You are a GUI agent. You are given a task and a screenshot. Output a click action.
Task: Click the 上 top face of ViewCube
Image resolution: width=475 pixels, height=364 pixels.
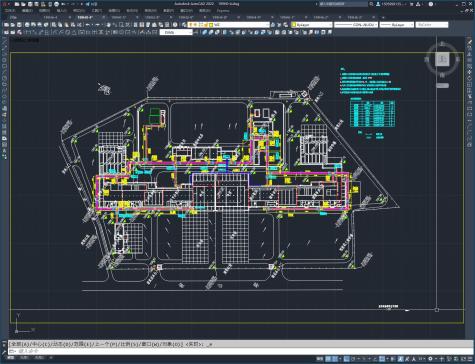442,59
